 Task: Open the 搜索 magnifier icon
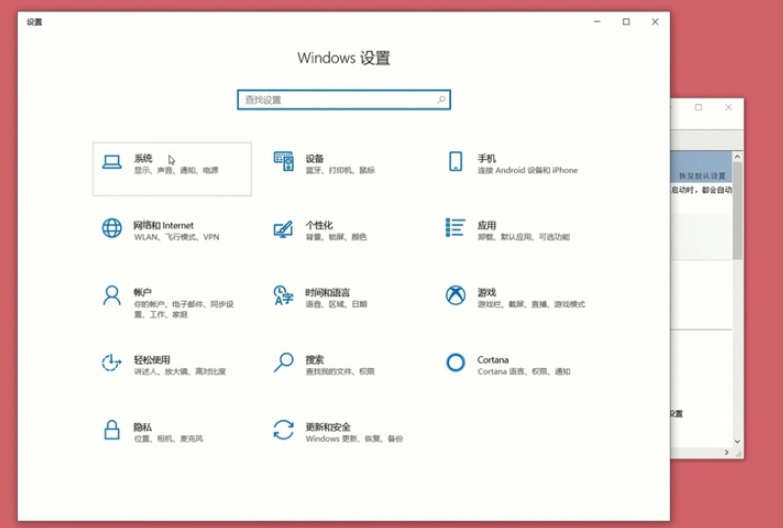(284, 362)
